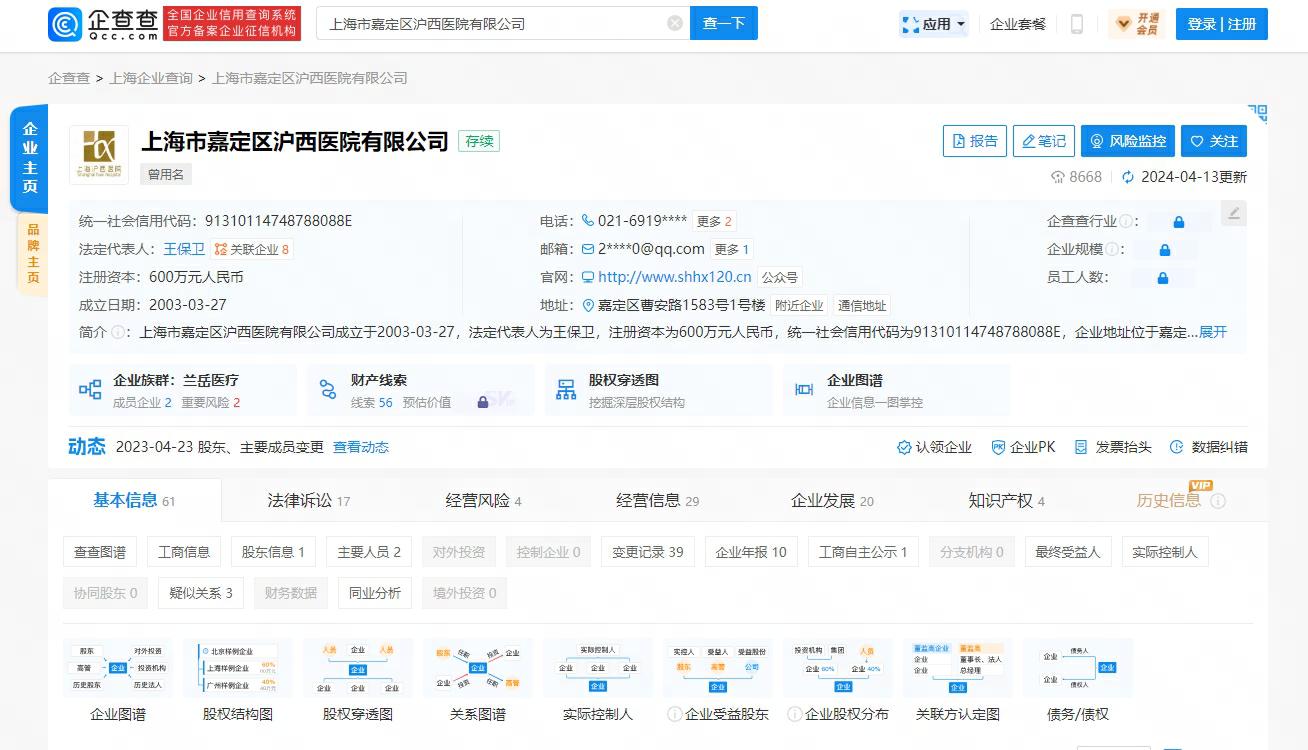Image resolution: width=1308 pixels, height=750 pixels.
Task: Switch to the 经营风险 tab
Action: click(483, 500)
